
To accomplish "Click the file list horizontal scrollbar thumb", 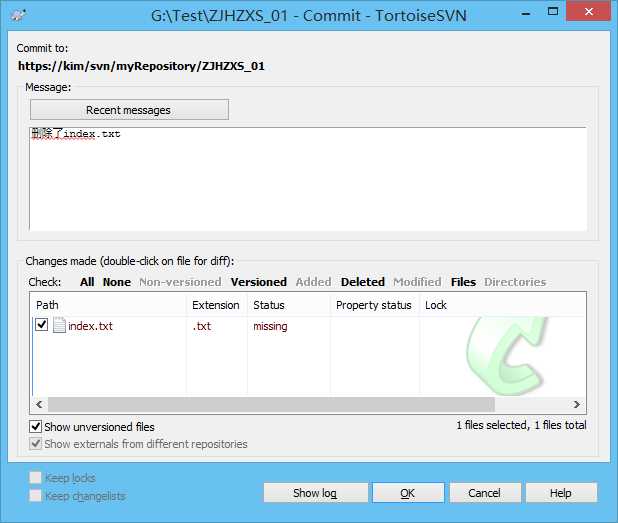I will 271,404.
